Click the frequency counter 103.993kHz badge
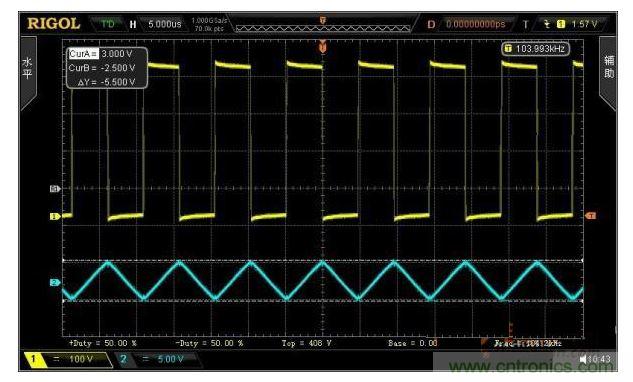This screenshot has height=382, width=633. tap(536, 49)
